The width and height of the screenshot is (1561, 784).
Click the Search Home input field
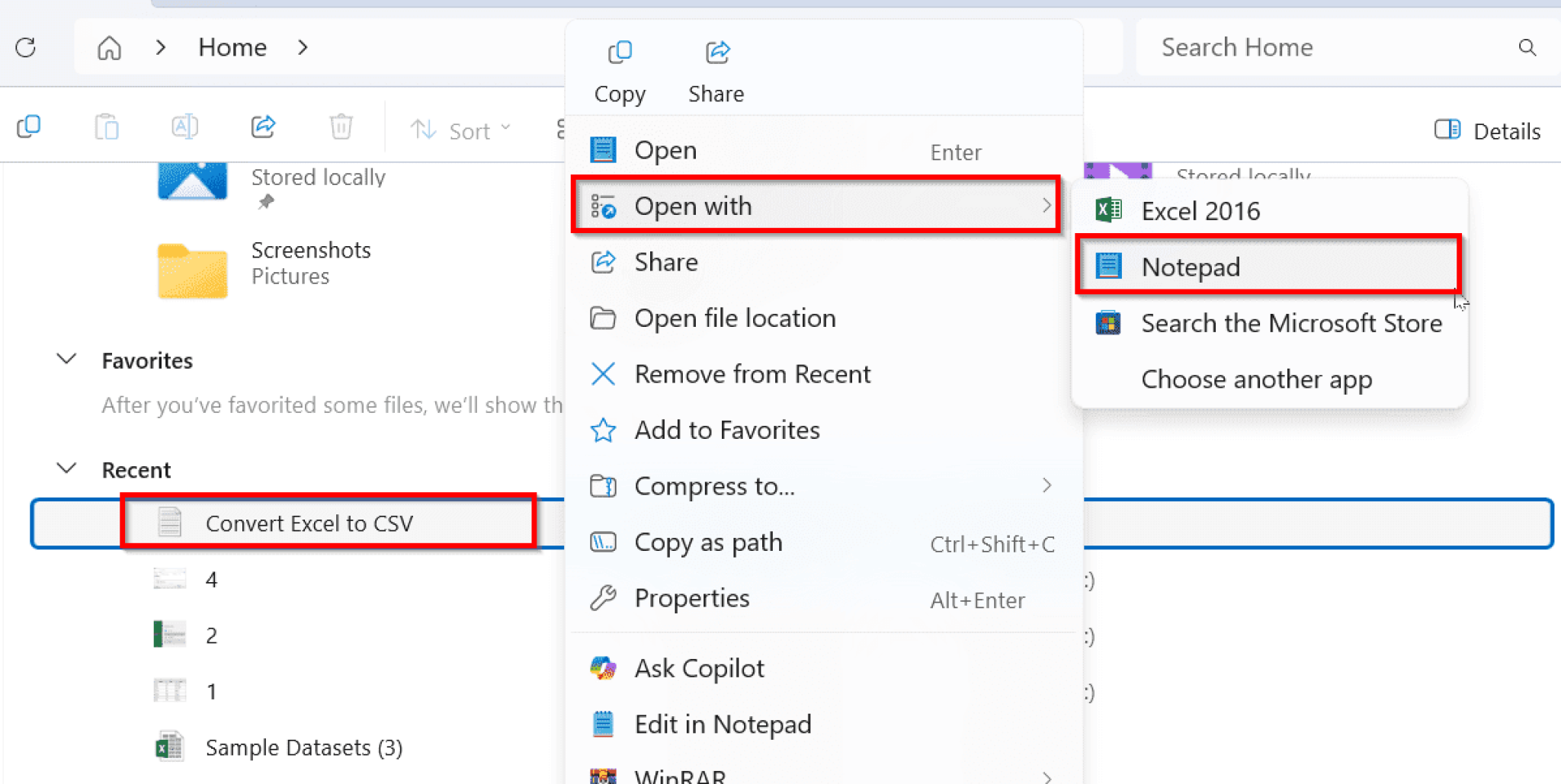click(1296, 47)
